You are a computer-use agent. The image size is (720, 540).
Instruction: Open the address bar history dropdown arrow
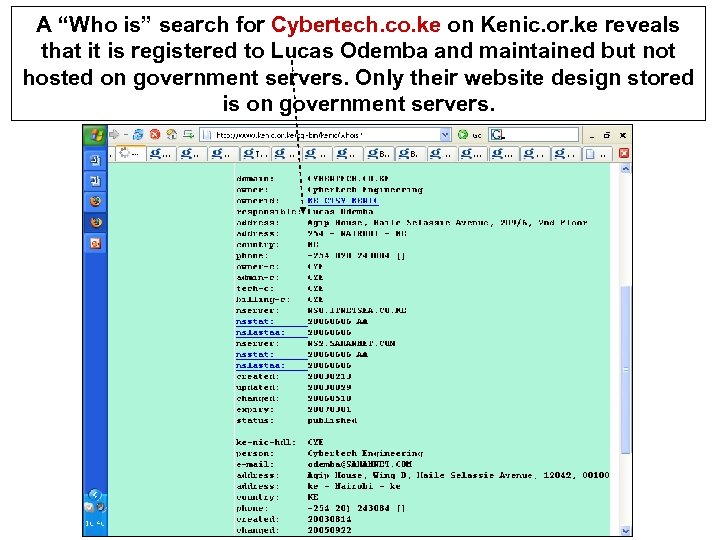coord(444,135)
